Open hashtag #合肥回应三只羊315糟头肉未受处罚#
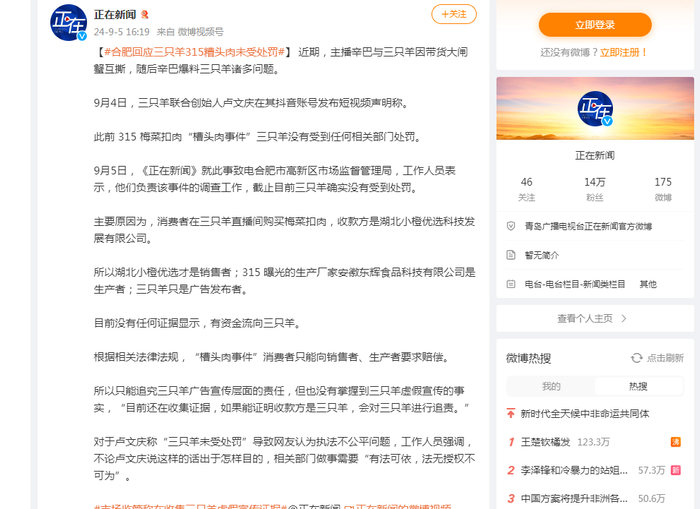This screenshot has height=509, width=700. coord(194,52)
